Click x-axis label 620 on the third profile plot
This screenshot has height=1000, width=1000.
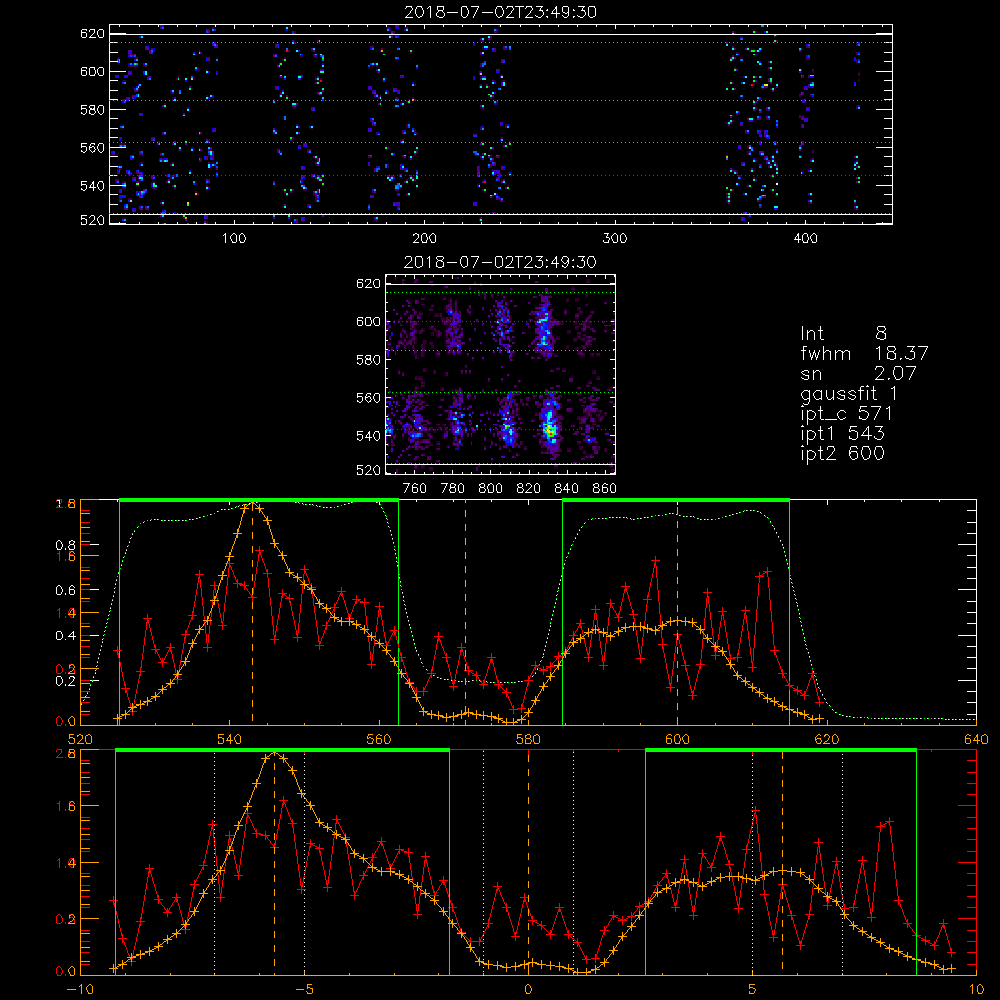pyautogui.click(x=827, y=740)
